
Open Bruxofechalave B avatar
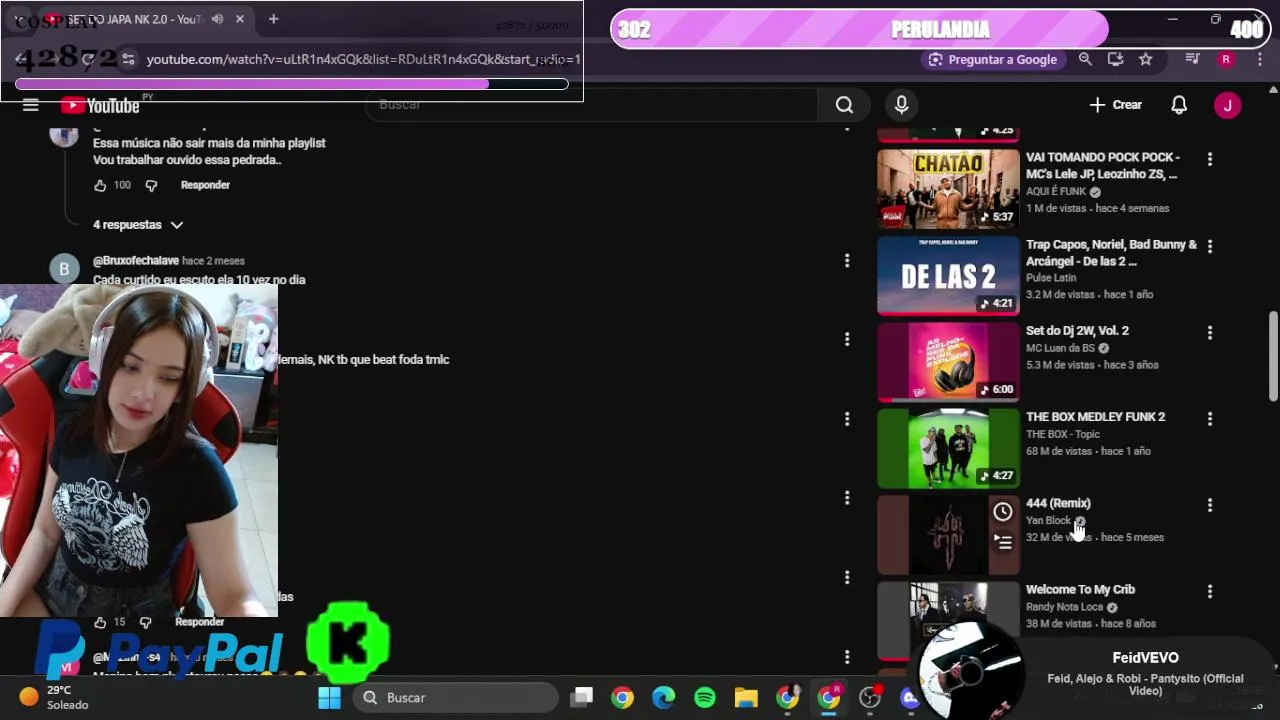click(64, 269)
